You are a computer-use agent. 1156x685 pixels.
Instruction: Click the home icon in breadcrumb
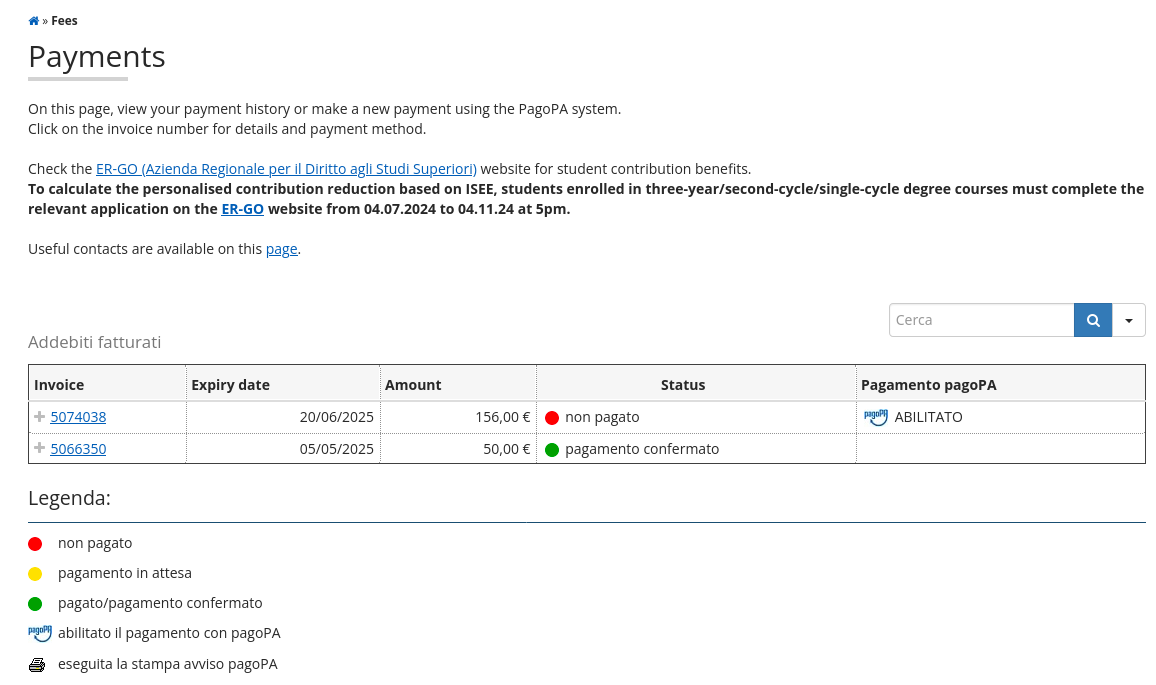[33, 21]
